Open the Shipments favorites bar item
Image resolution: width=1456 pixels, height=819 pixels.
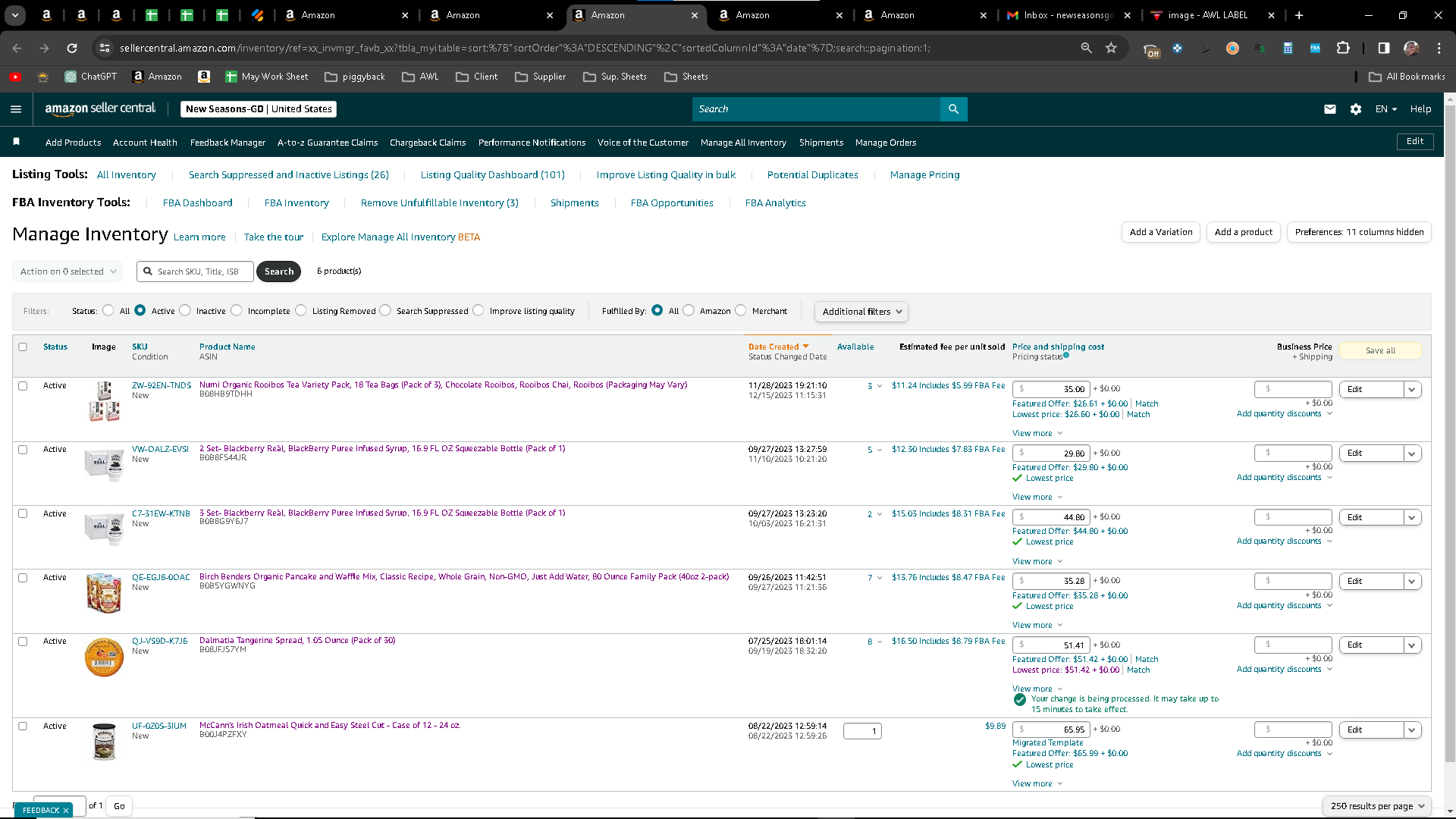pyautogui.click(x=821, y=143)
